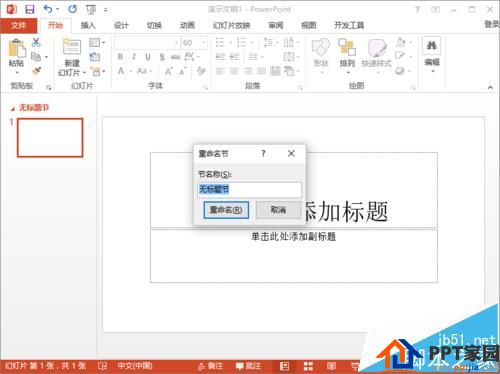
Task: Click the Quick Styles icon
Action: pos(377,47)
